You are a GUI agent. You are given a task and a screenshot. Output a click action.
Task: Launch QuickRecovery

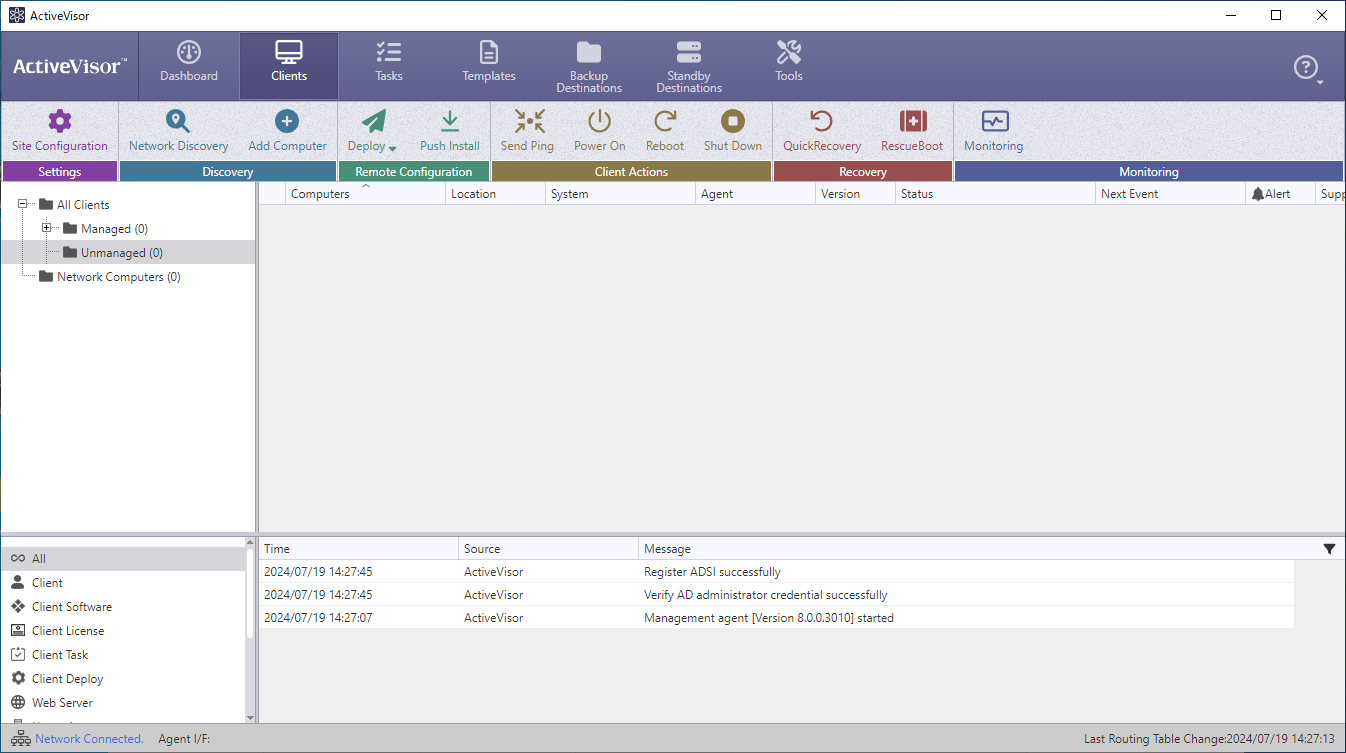pos(822,131)
